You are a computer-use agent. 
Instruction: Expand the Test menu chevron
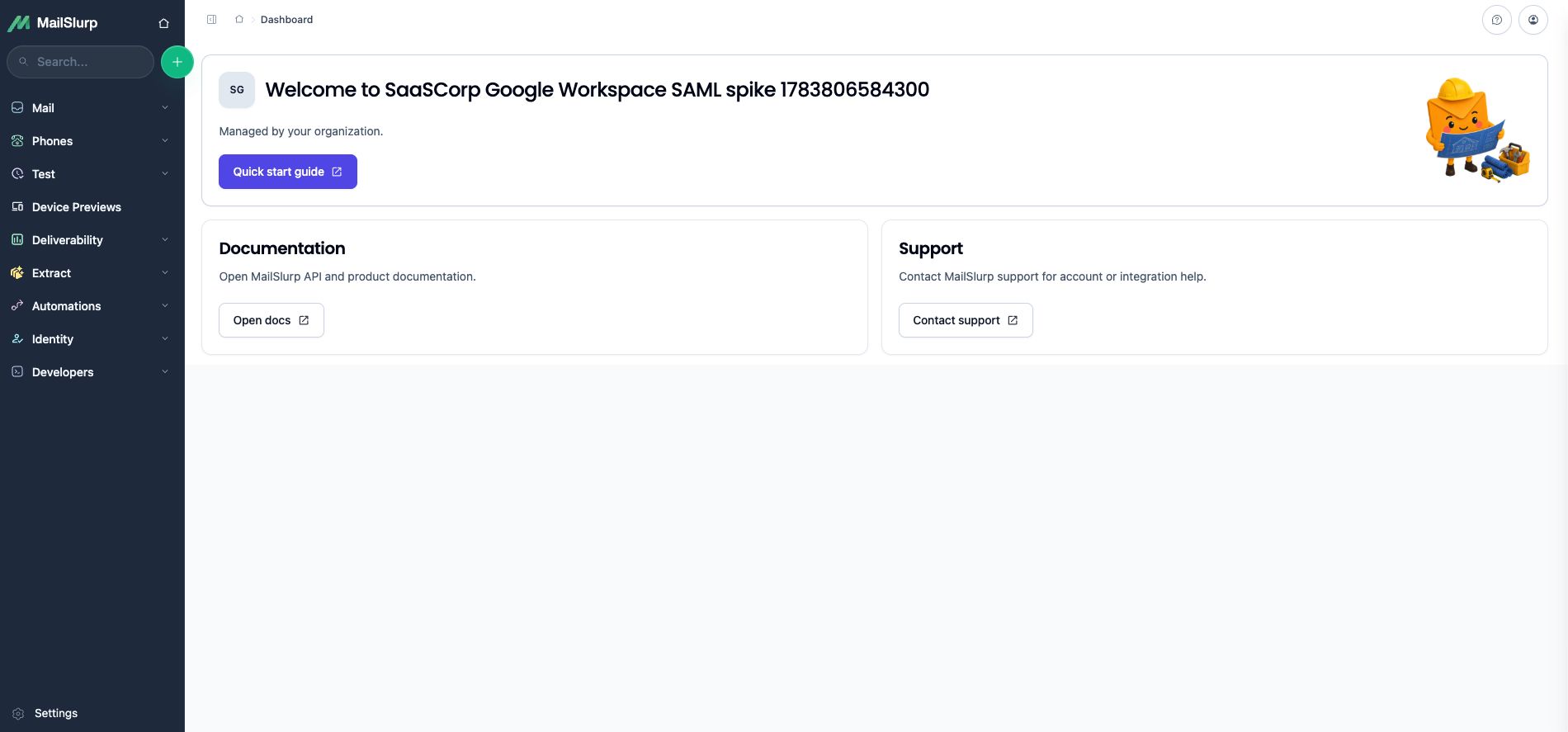click(x=165, y=174)
